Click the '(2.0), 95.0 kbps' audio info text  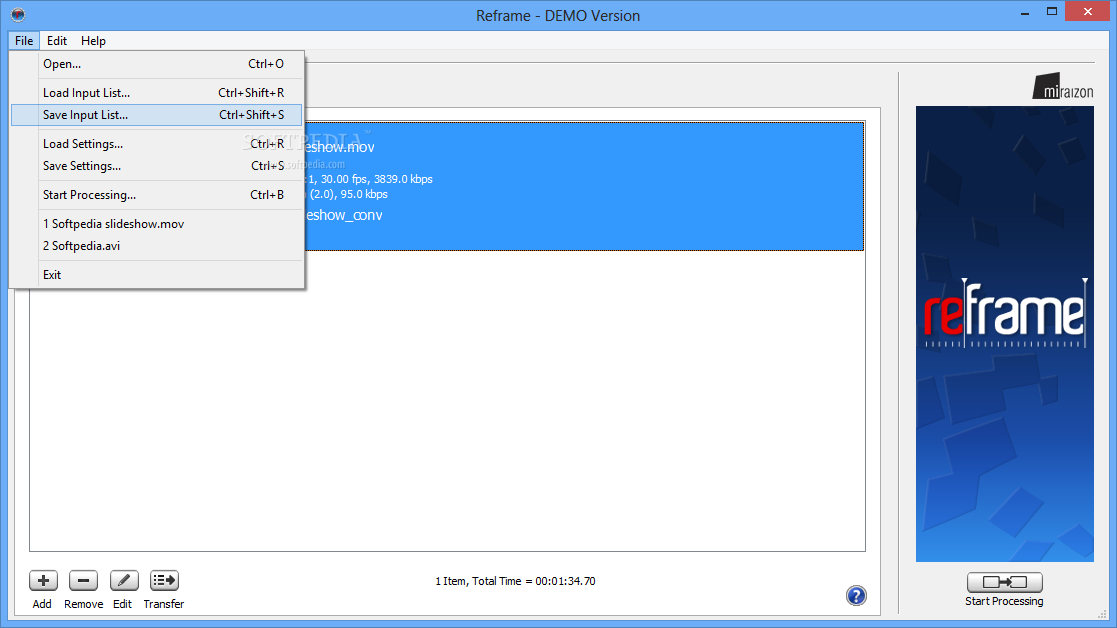pos(348,194)
